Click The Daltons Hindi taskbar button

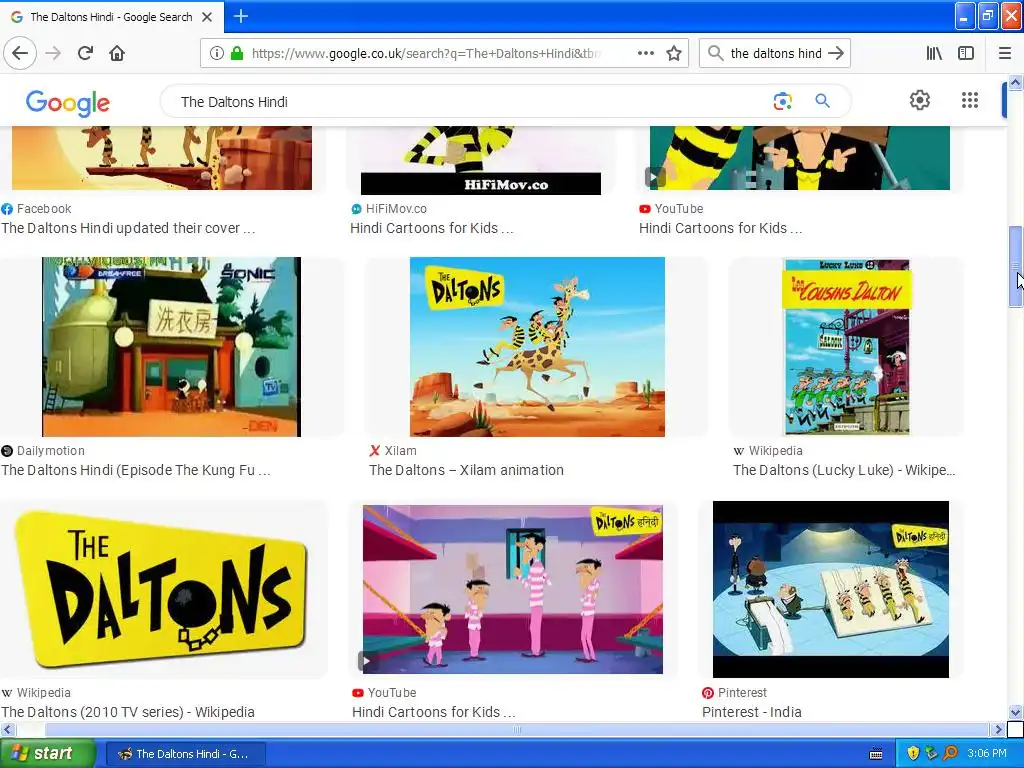184,754
